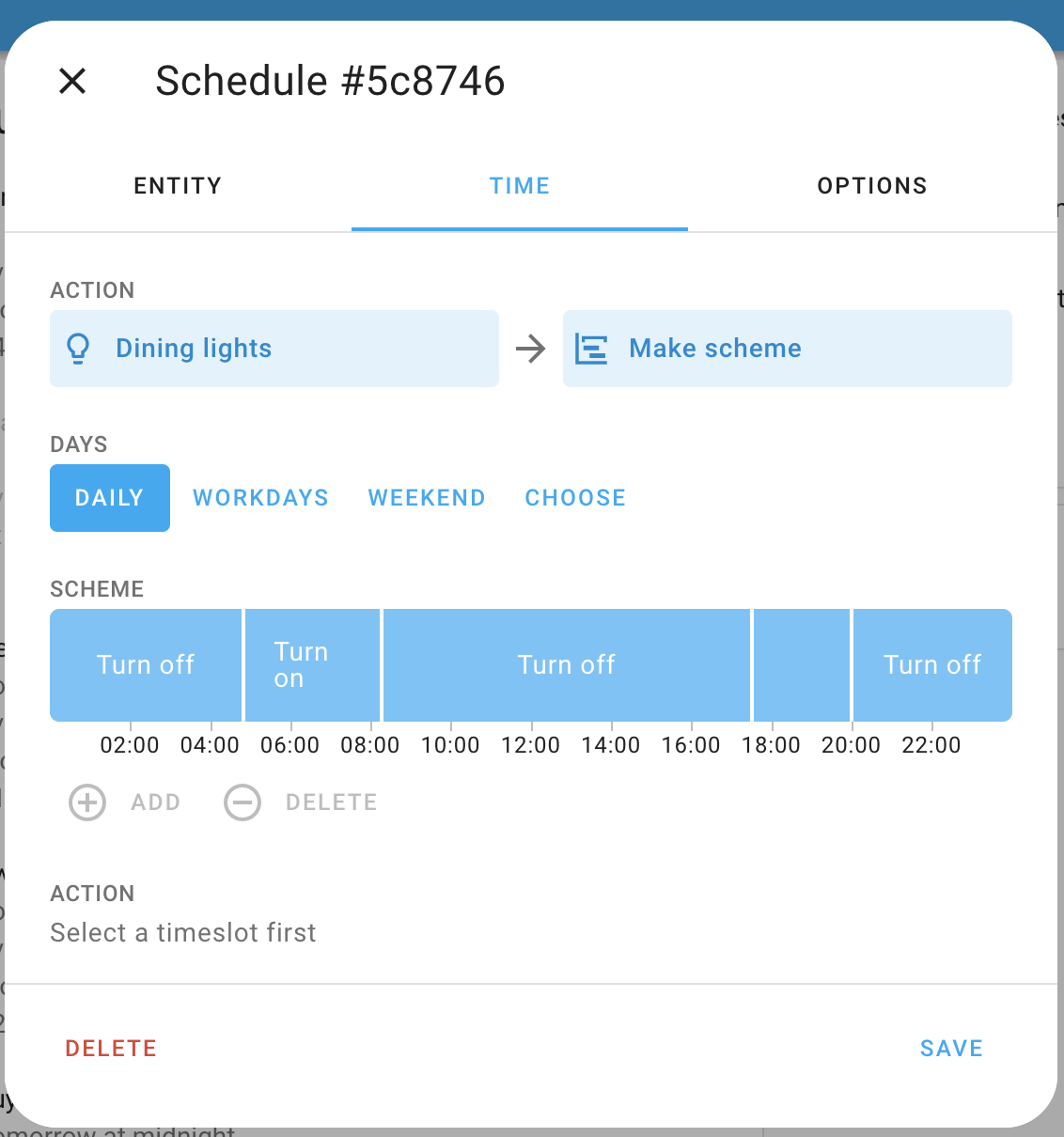
Task: Click the arrow icon between the action fields
Action: point(531,348)
